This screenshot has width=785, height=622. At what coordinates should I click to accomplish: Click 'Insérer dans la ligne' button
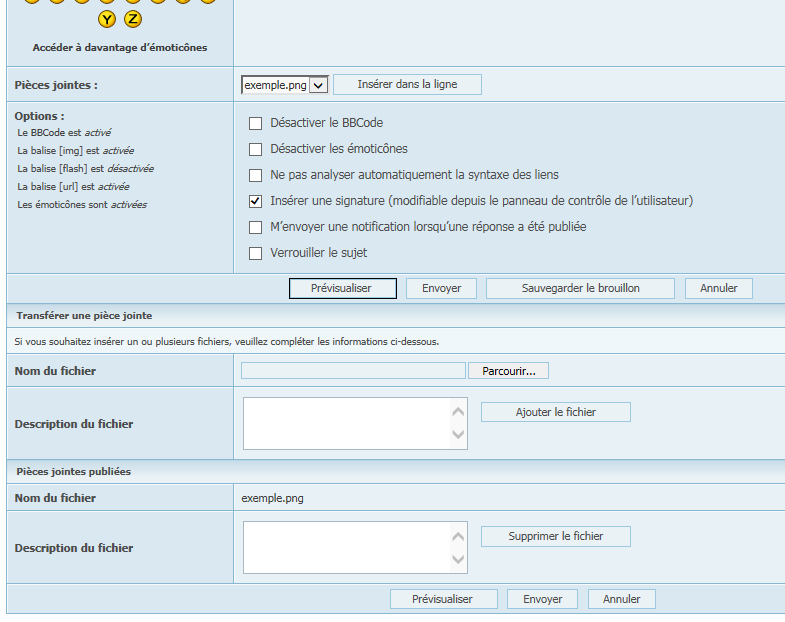[x=407, y=85]
